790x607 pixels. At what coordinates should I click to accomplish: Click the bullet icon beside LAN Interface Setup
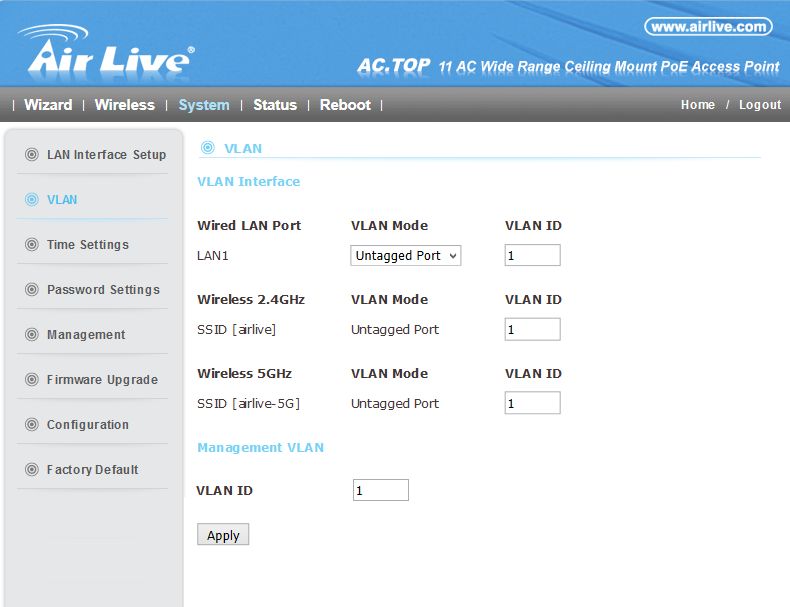[32, 154]
